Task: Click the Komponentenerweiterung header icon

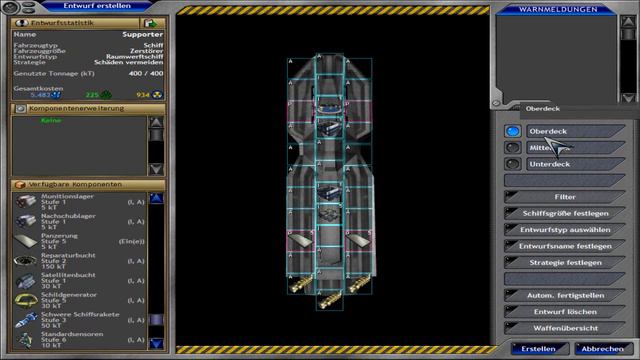Action: click(x=20, y=109)
